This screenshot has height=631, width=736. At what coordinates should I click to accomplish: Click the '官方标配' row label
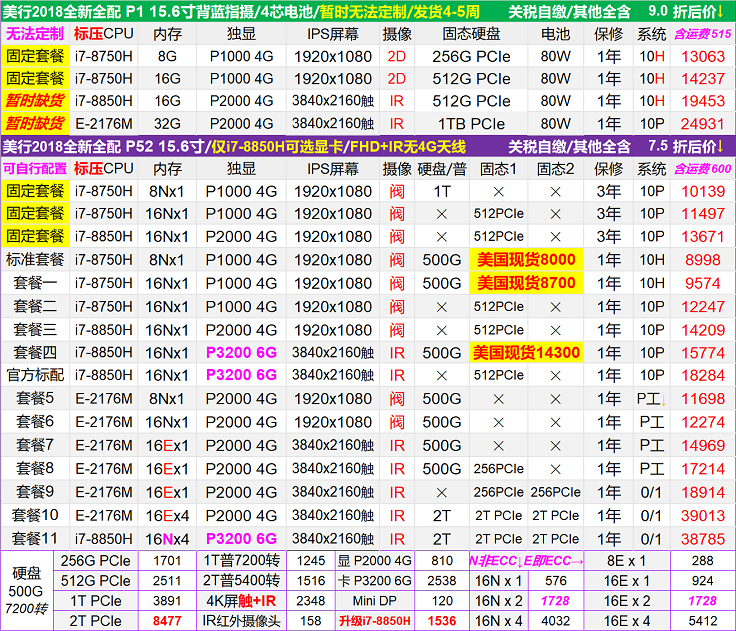click(x=35, y=375)
